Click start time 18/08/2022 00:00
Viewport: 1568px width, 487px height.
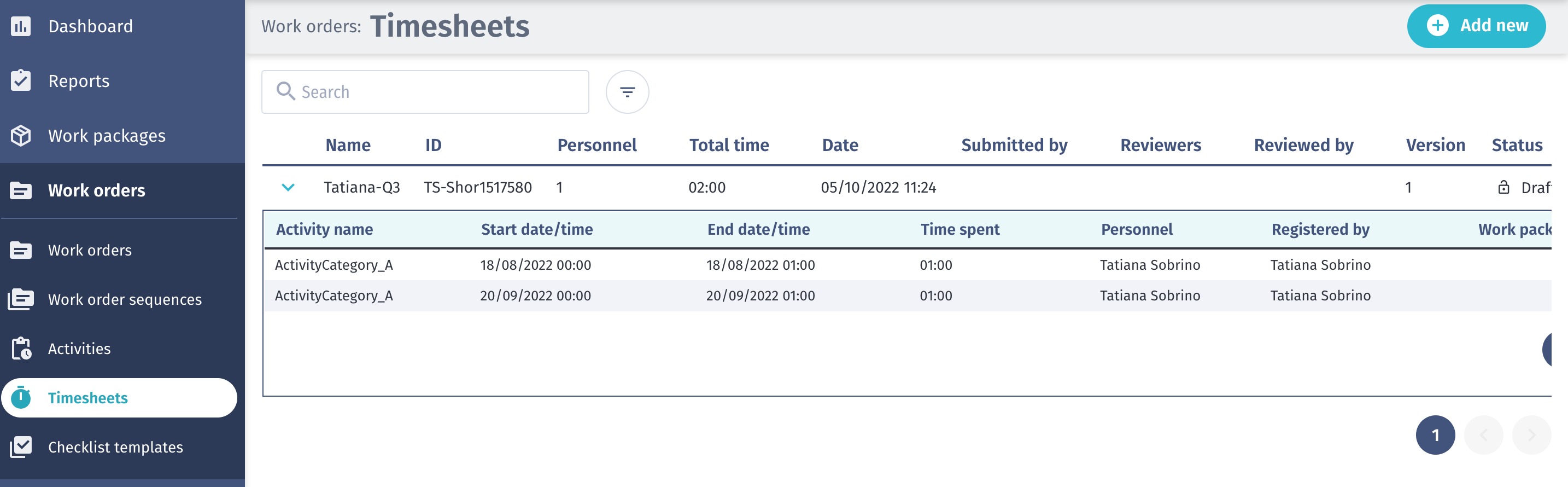click(535, 264)
